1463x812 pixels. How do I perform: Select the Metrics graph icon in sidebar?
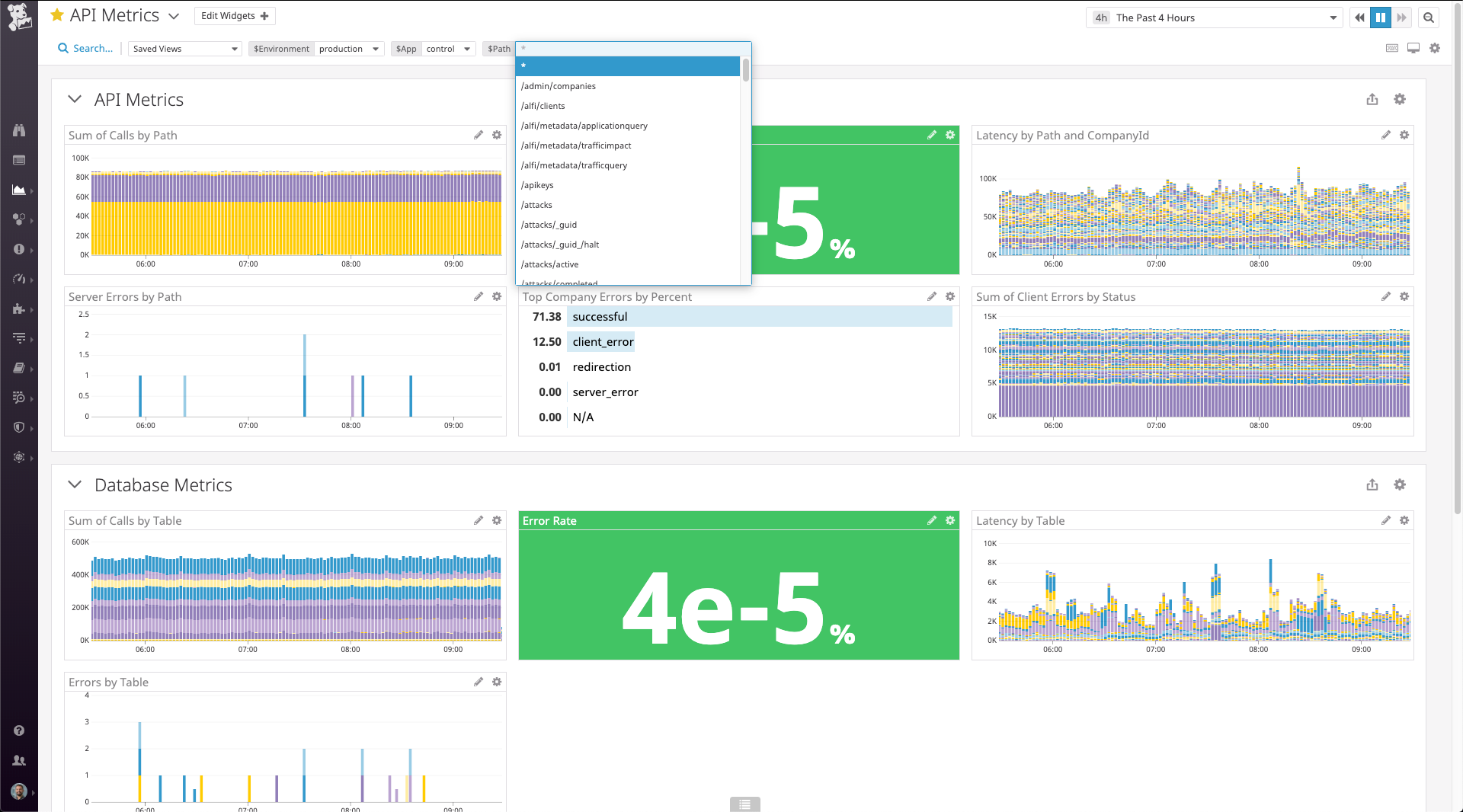click(19, 190)
